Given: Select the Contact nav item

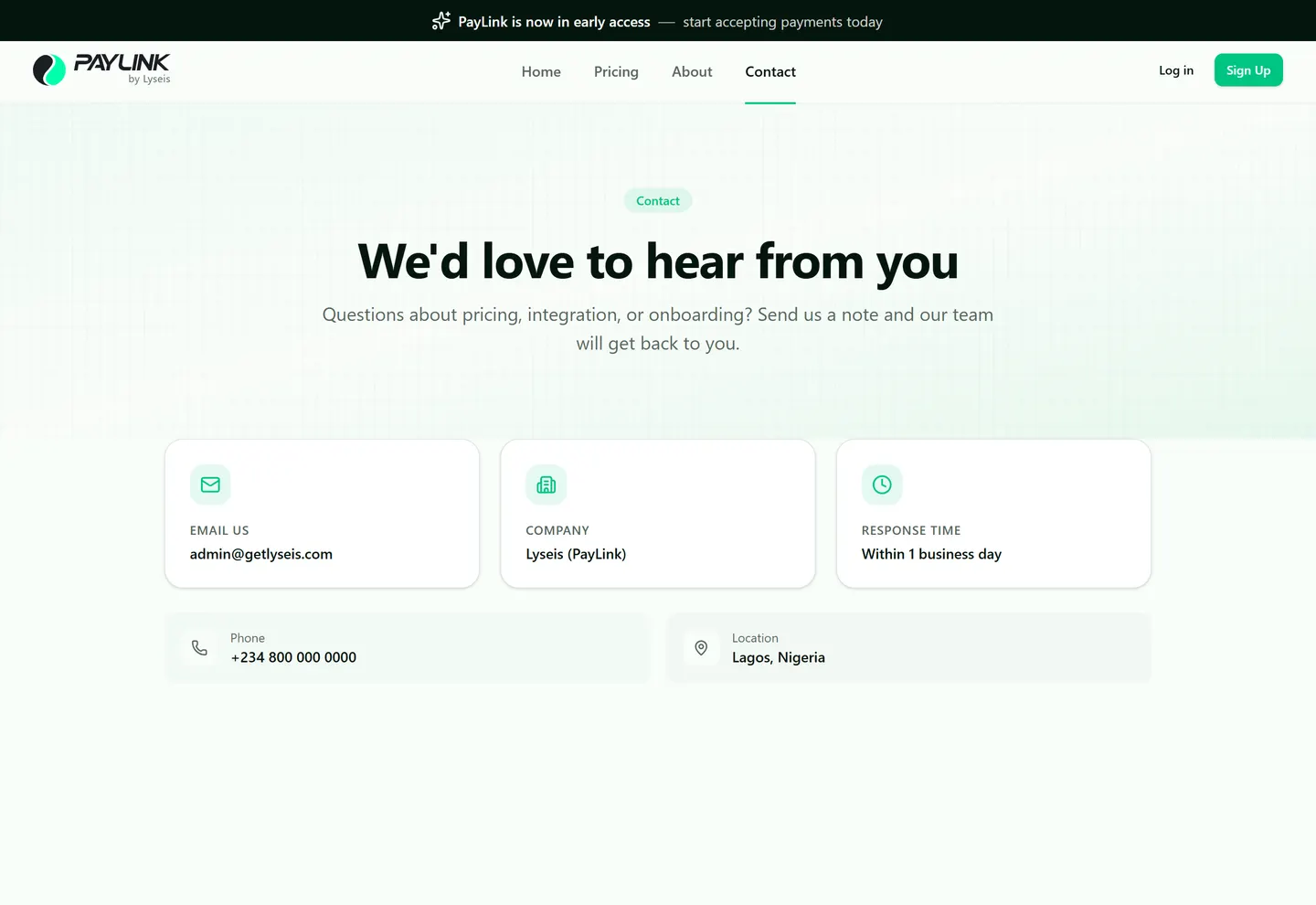Looking at the screenshot, I should point(770,71).
